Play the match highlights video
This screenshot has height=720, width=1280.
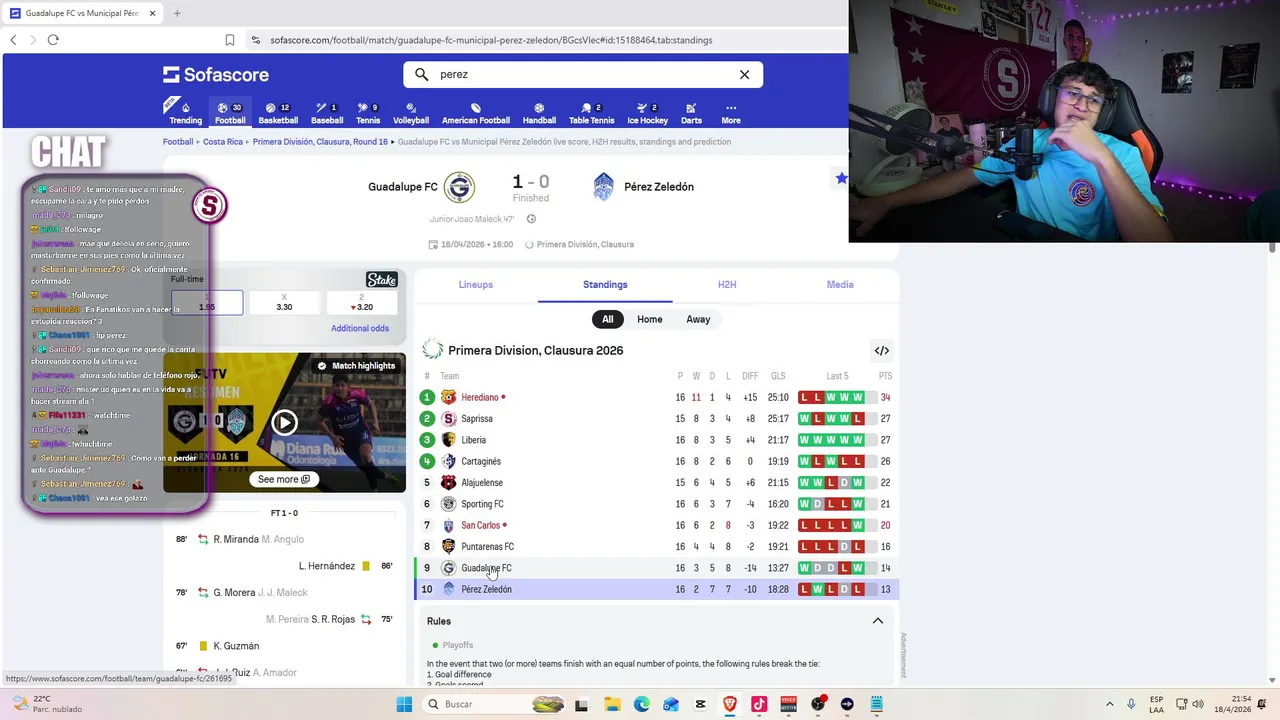(284, 422)
